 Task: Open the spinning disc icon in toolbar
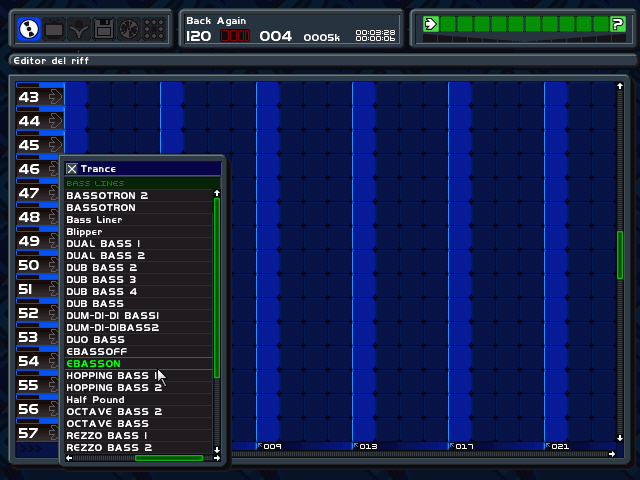(129, 29)
